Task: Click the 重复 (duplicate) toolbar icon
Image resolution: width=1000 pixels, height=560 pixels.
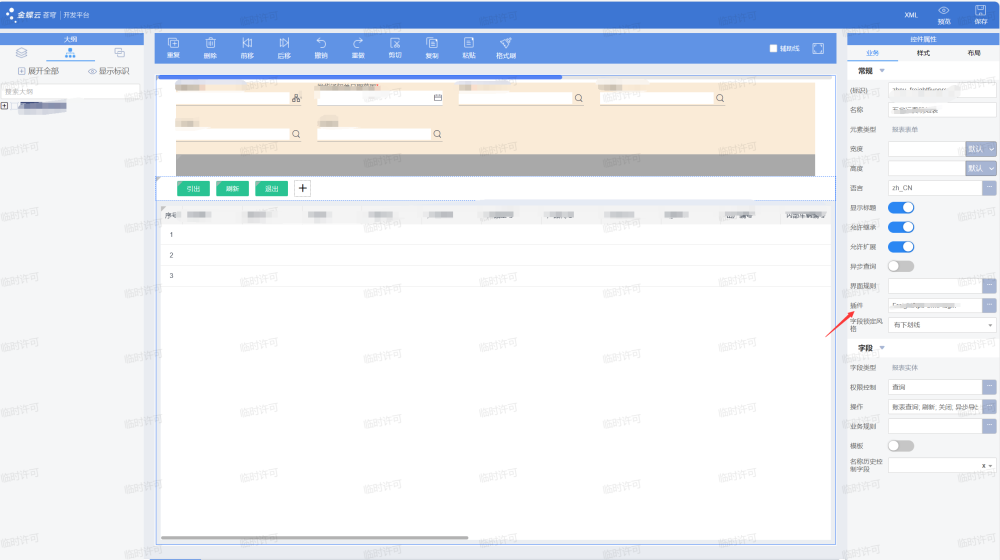Action: (x=173, y=43)
